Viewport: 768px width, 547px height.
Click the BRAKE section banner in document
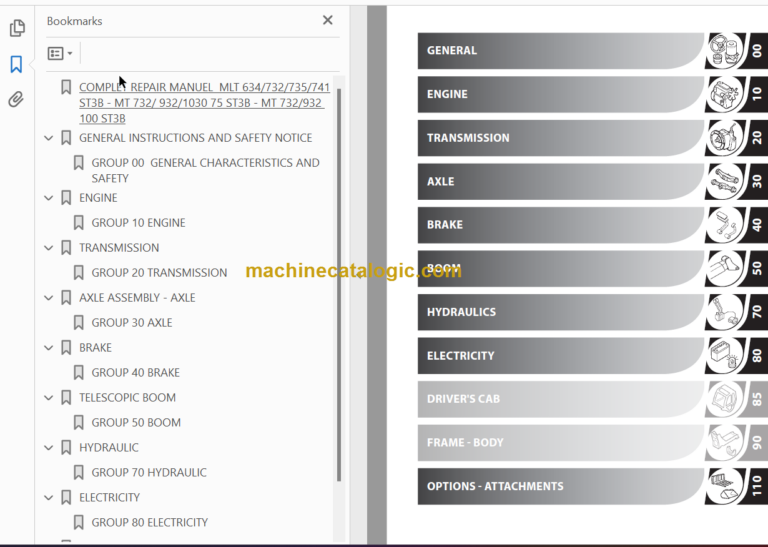(561, 225)
